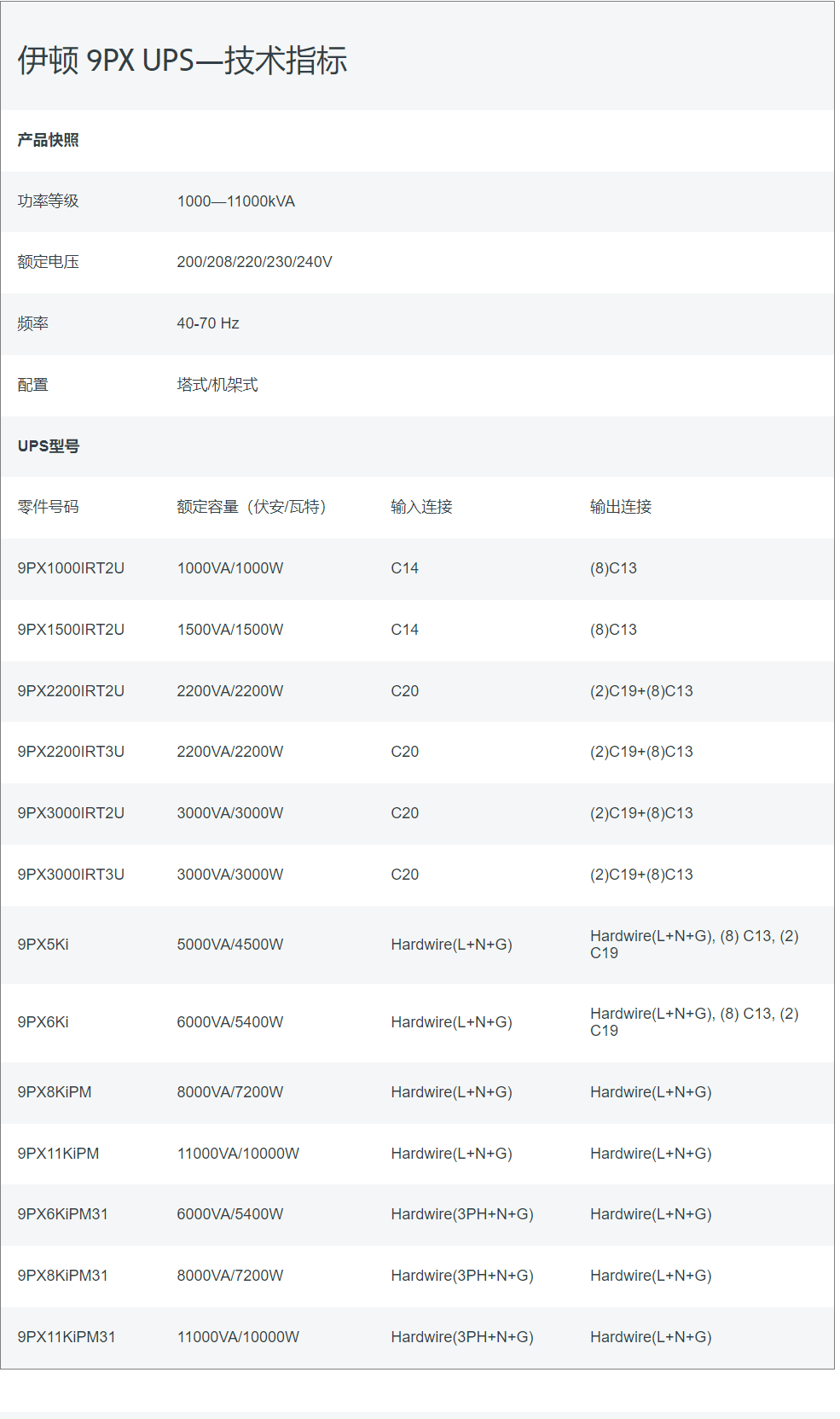Click Hardwire(3PH+N+G) in the 9PX8KiPM31 row
The width and height of the screenshot is (840, 1419).
tap(462, 1276)
